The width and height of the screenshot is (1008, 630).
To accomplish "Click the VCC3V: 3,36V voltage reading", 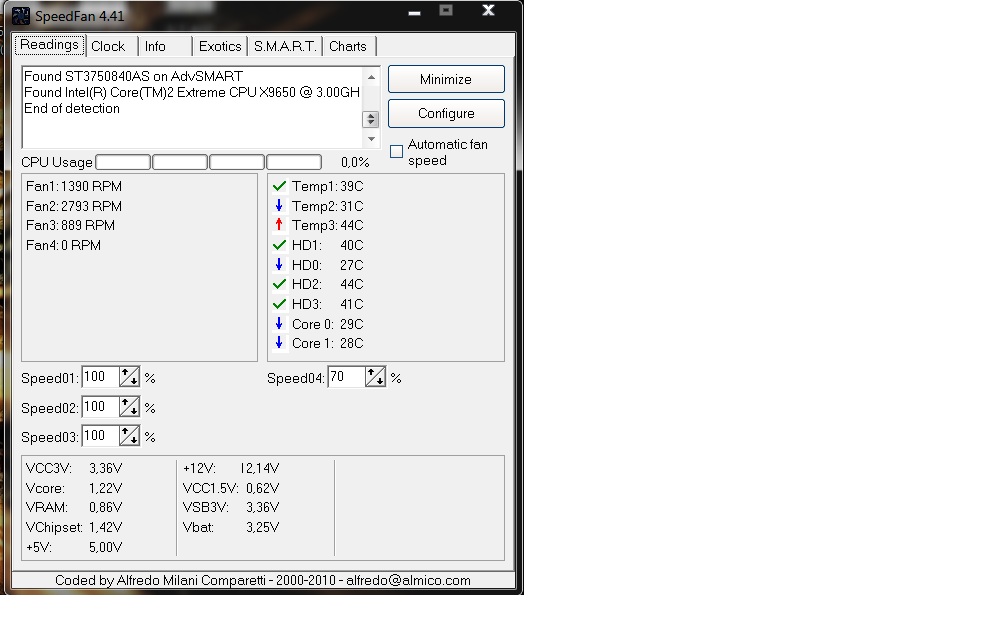I will pyautogui.click(x=74, y=469).
